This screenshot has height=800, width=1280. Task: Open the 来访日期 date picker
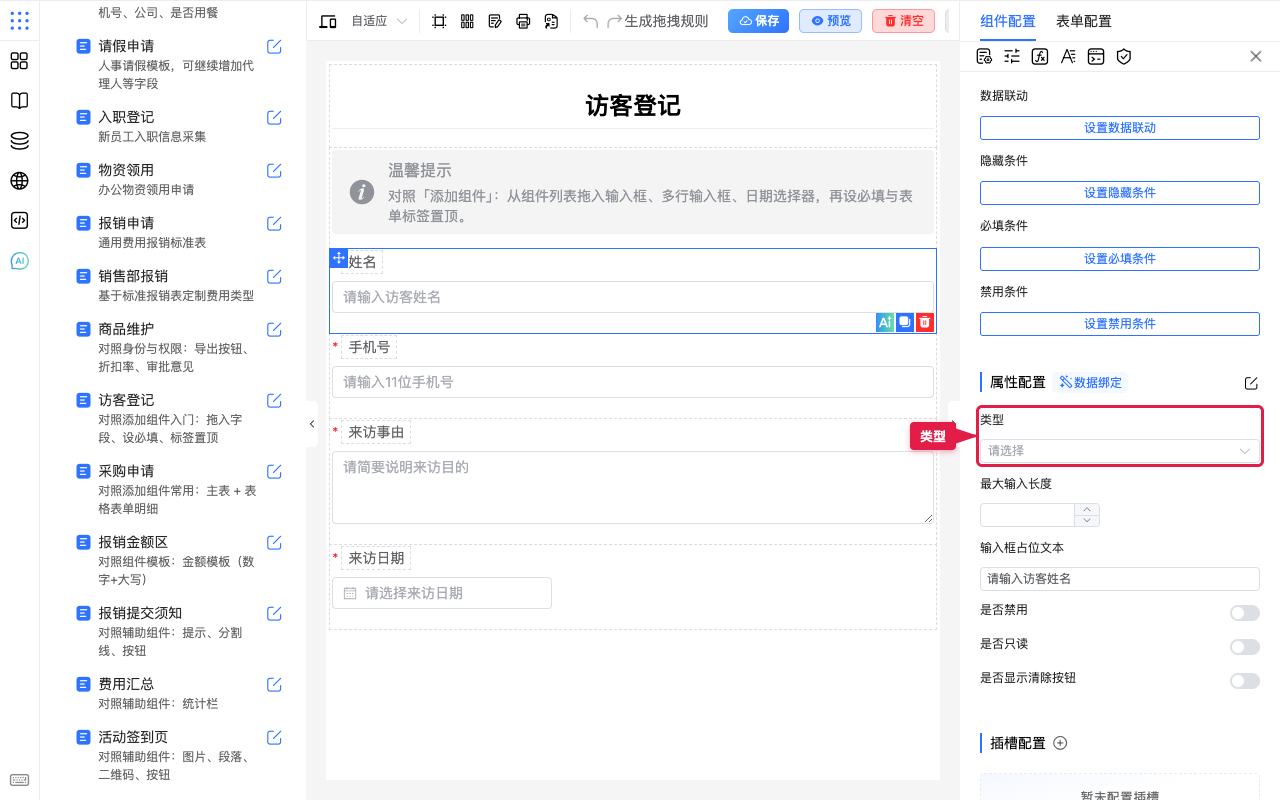(x=441, y=593)
